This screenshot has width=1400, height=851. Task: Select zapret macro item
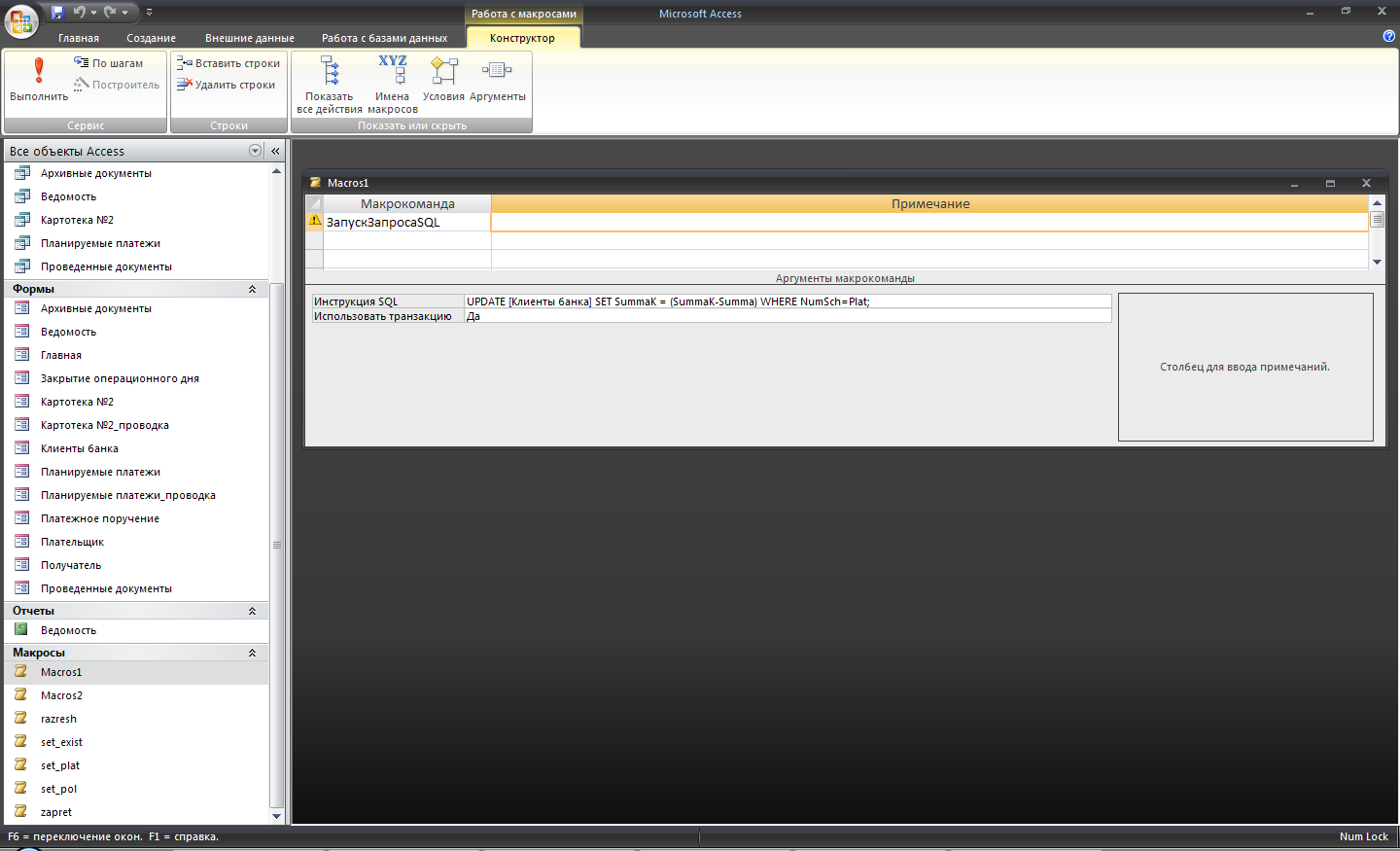coord(136,812)
